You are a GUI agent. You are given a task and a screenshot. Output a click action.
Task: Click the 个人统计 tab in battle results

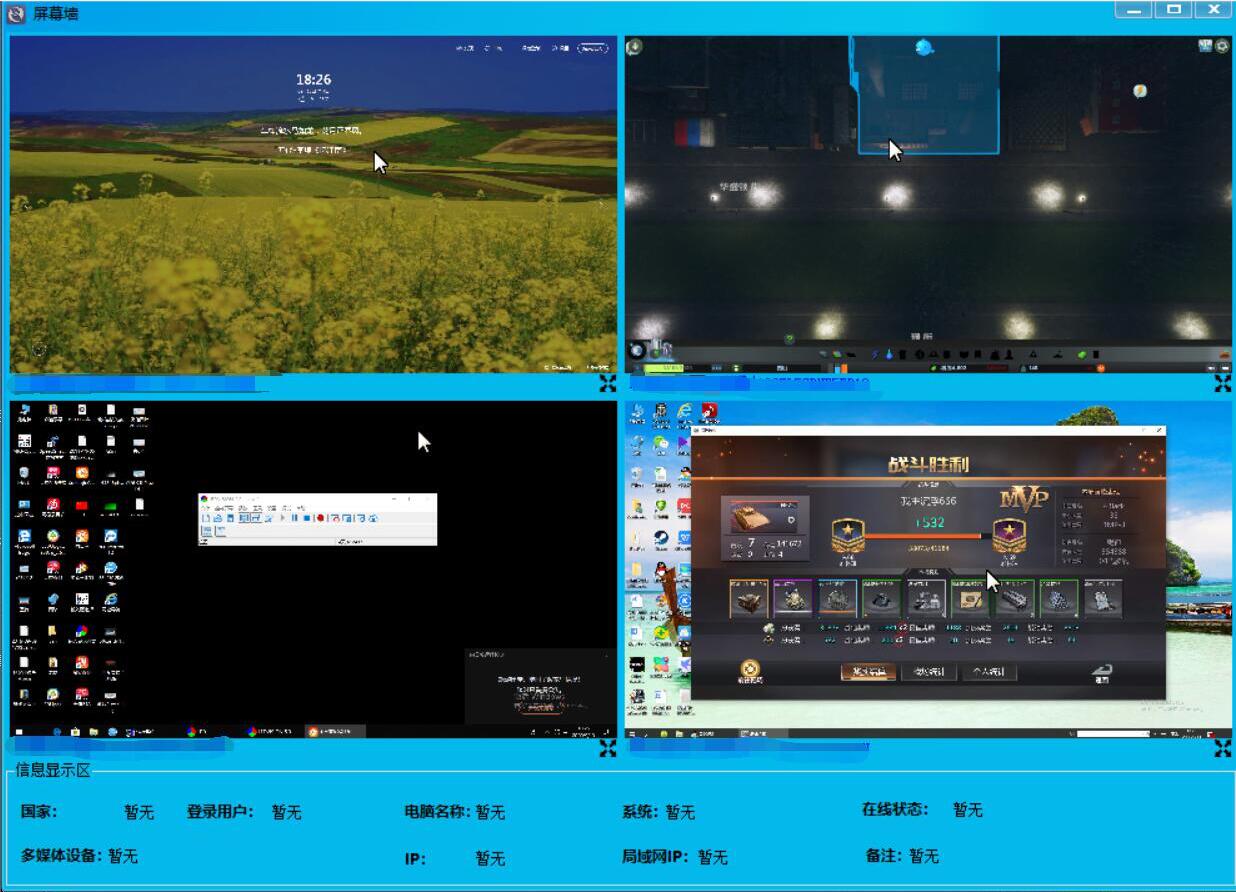[989, 672]
